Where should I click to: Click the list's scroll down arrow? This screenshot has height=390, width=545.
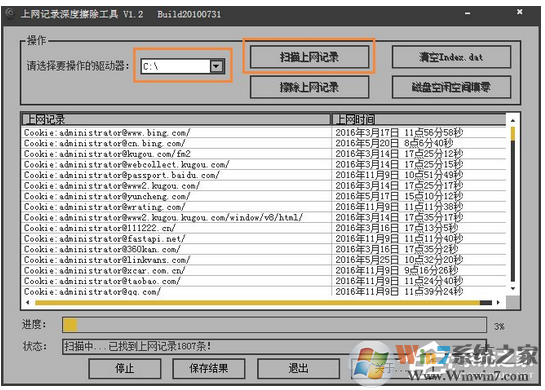click(x=513, y=289)
